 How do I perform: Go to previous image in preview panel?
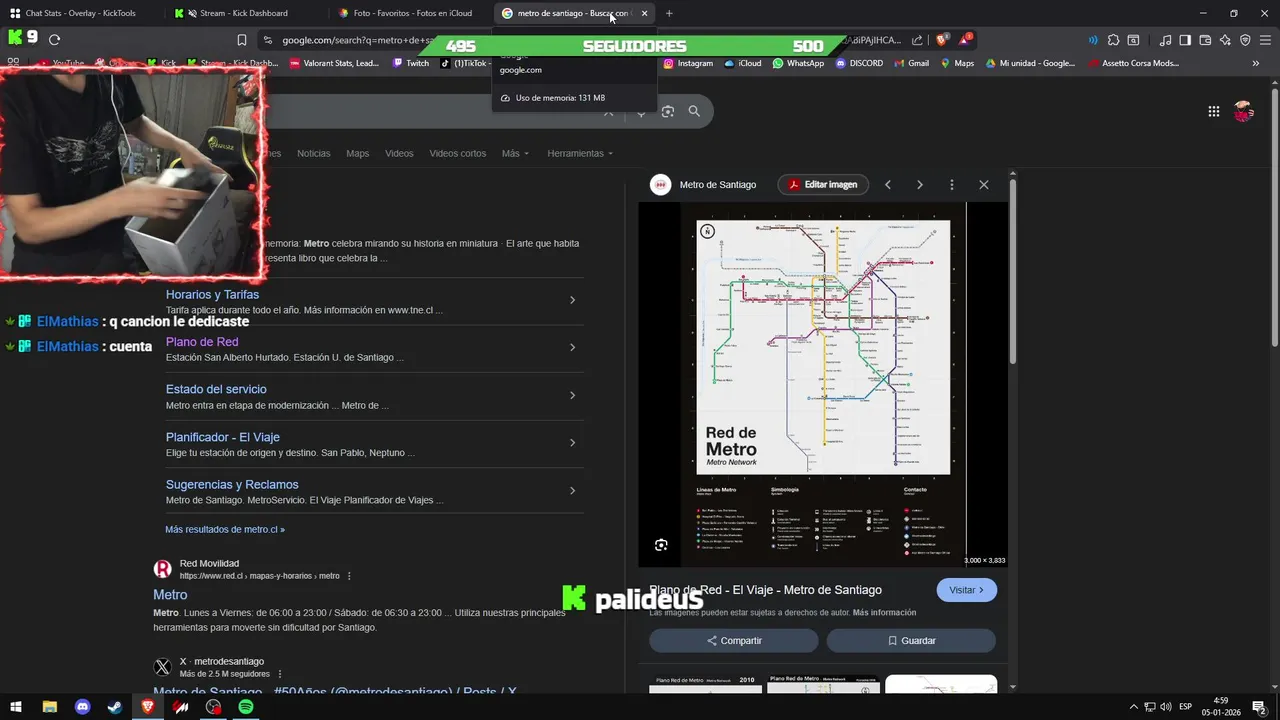coord(887,185)
